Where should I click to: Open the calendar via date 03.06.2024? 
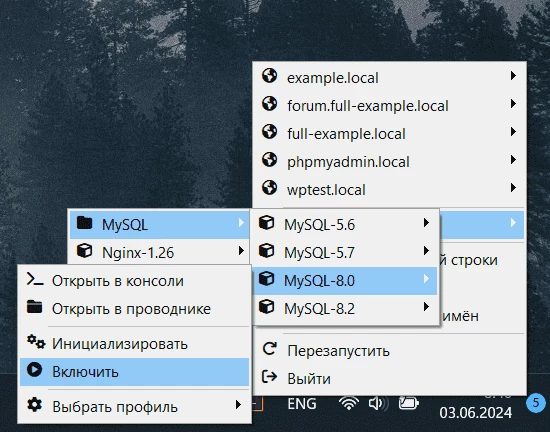click(x=476, y=412)
